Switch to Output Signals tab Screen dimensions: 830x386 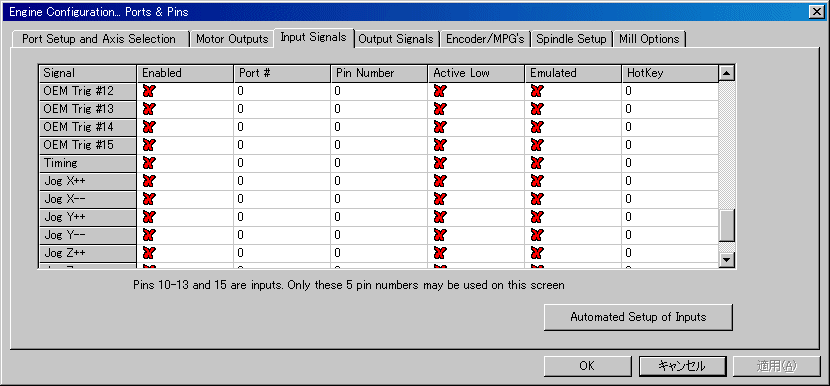(x=396, y=39)
